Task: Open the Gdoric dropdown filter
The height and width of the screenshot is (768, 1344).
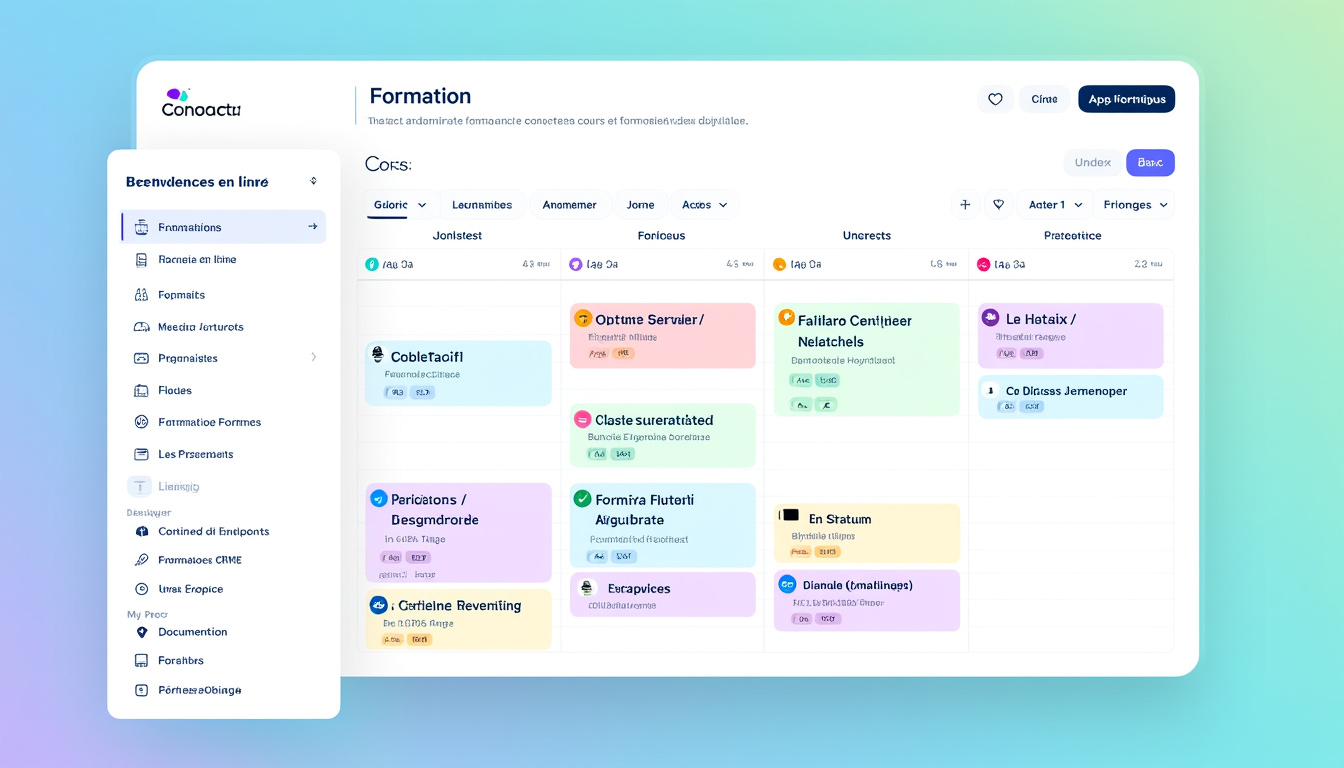Action: click(x=400, y=205)
